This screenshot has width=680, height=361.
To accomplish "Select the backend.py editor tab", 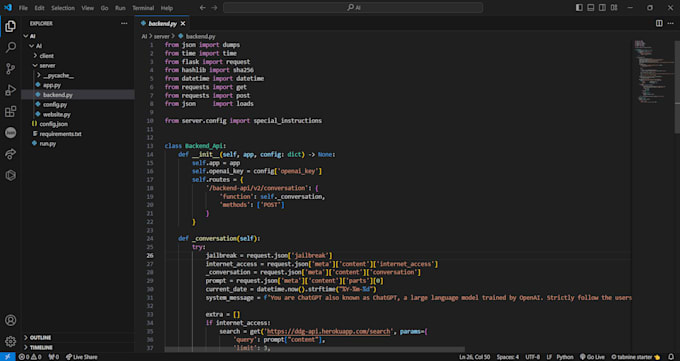I will pos(163,23).
